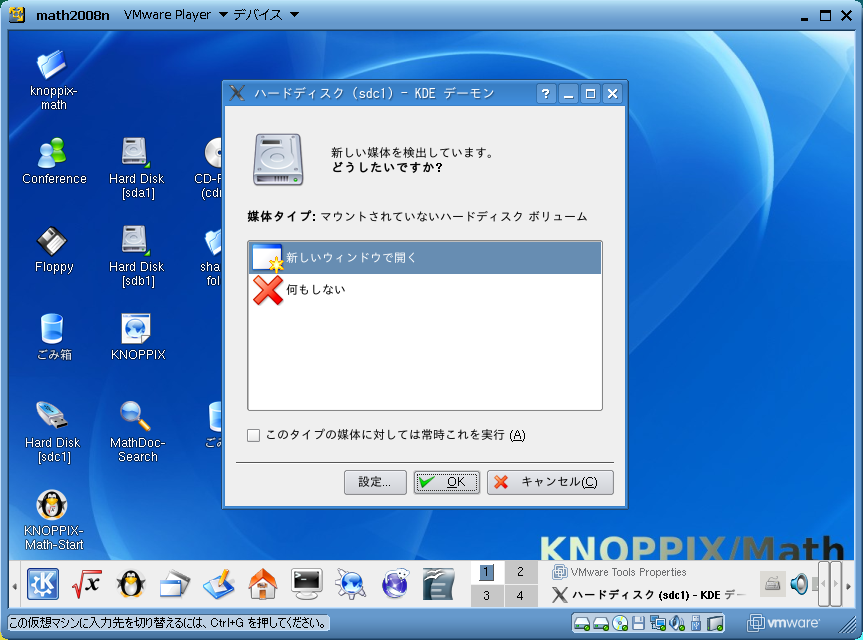Launch the KNOPPIX-Math-Start desktop icon
Image resolution: width=863 pixels, height=640 pixels.
click(53, 520)
